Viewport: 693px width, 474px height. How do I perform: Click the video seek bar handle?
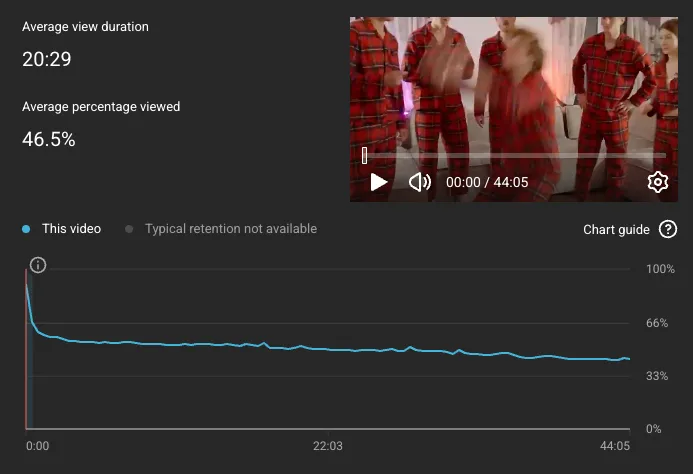[364, 155]
